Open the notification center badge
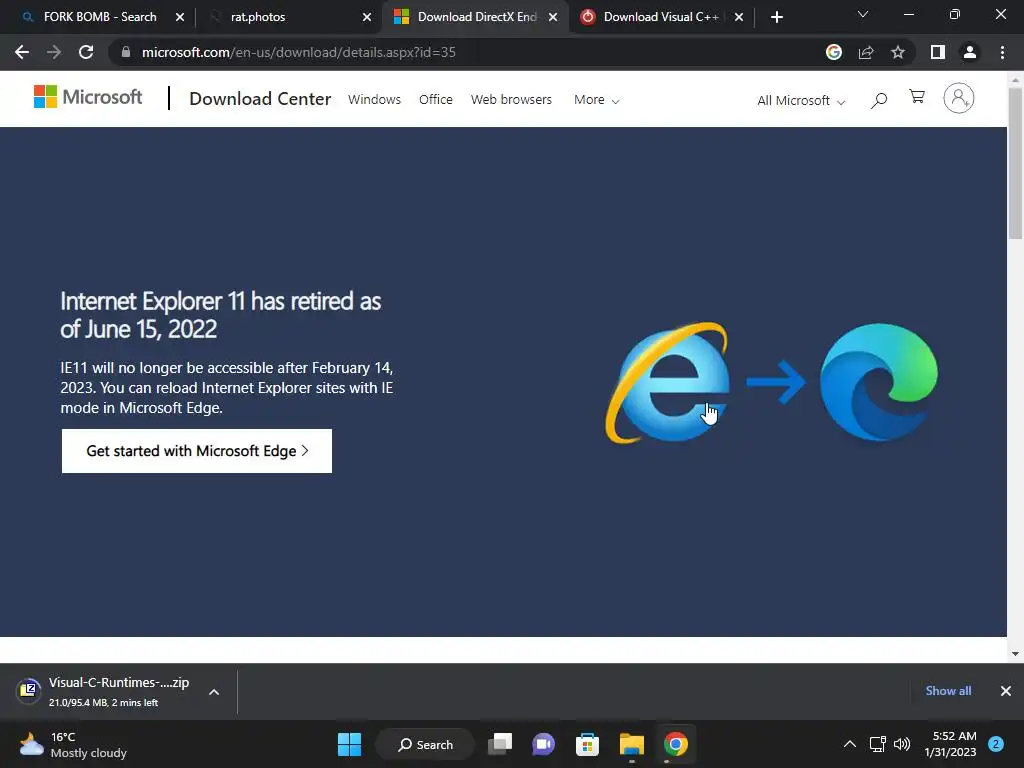 (996, 744)
